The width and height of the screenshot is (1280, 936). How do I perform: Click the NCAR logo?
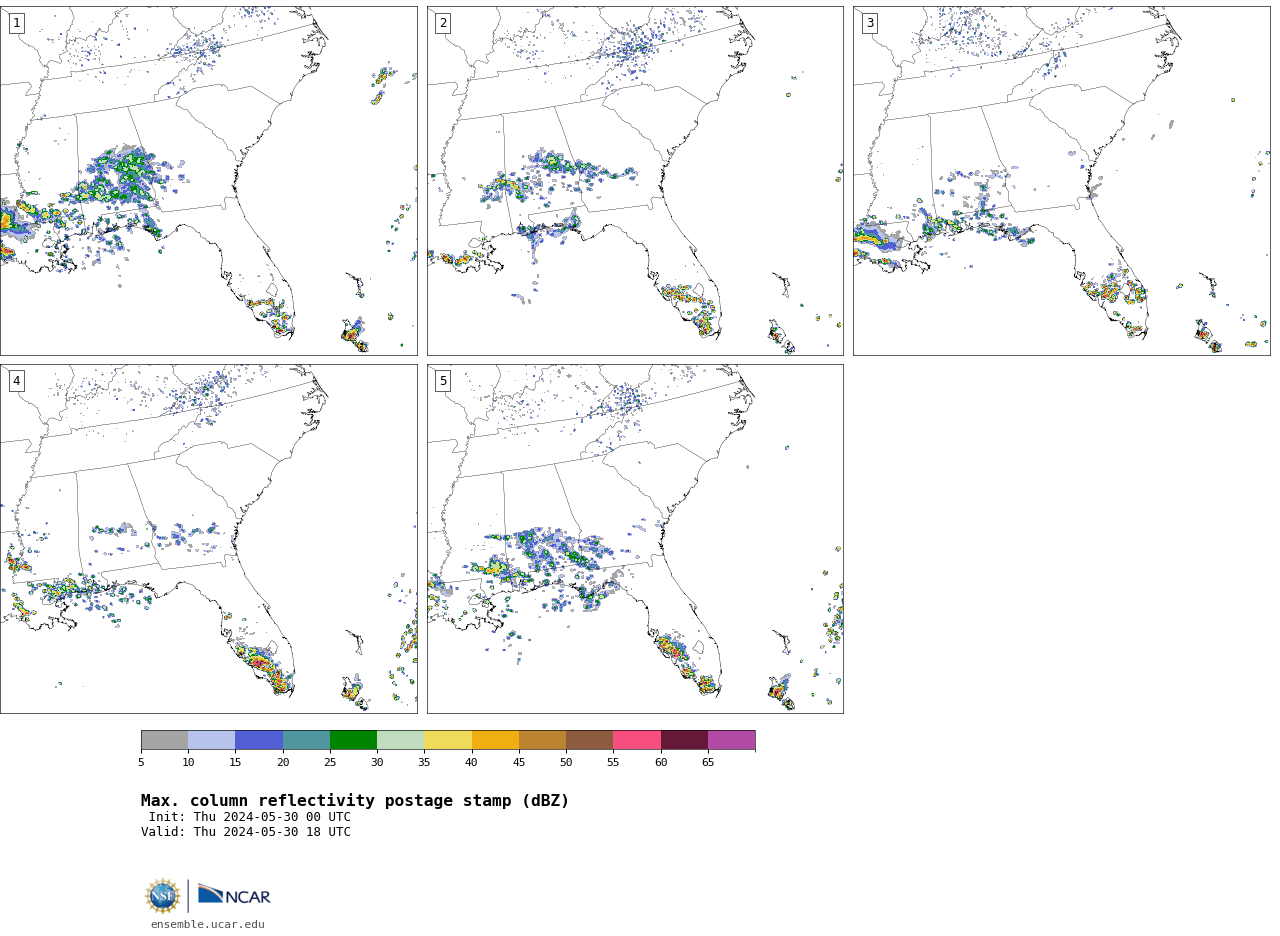(x=234, y=895)
